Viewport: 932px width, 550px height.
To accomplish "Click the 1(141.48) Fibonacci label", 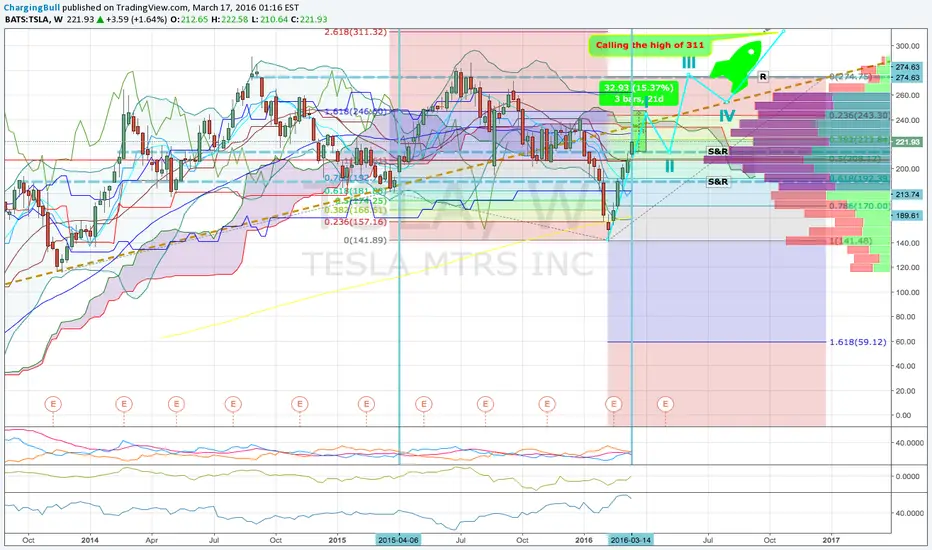I will (851, 241).
